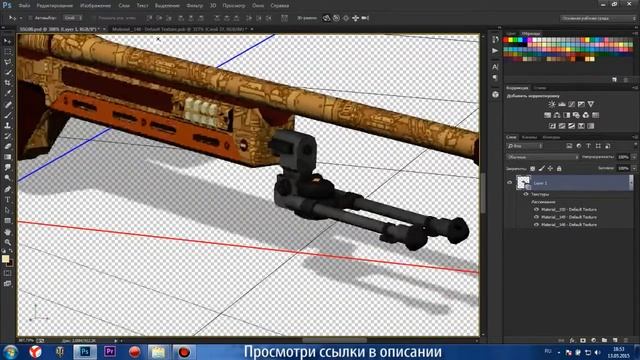Select the Clone Stamp tool
Image resolution: width=640 pixels, height=360 pixels.
(7, 126)
